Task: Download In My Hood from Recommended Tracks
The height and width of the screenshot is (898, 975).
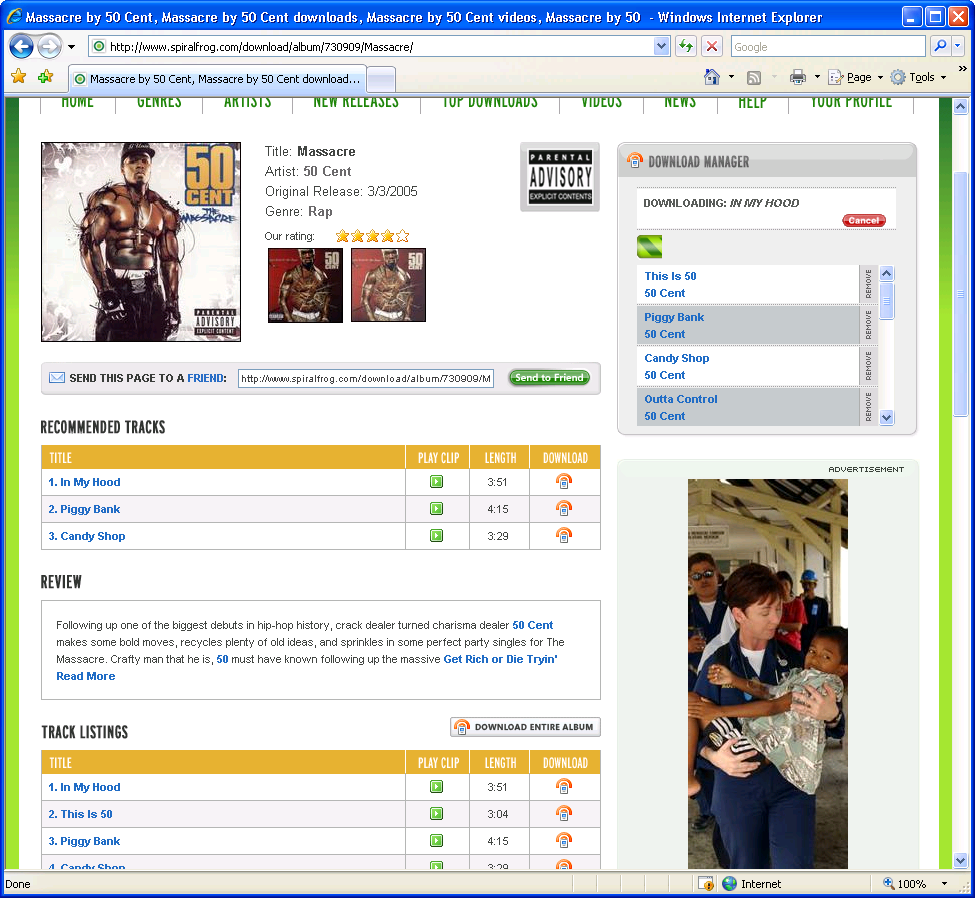Action: click(x=563, y=481)
